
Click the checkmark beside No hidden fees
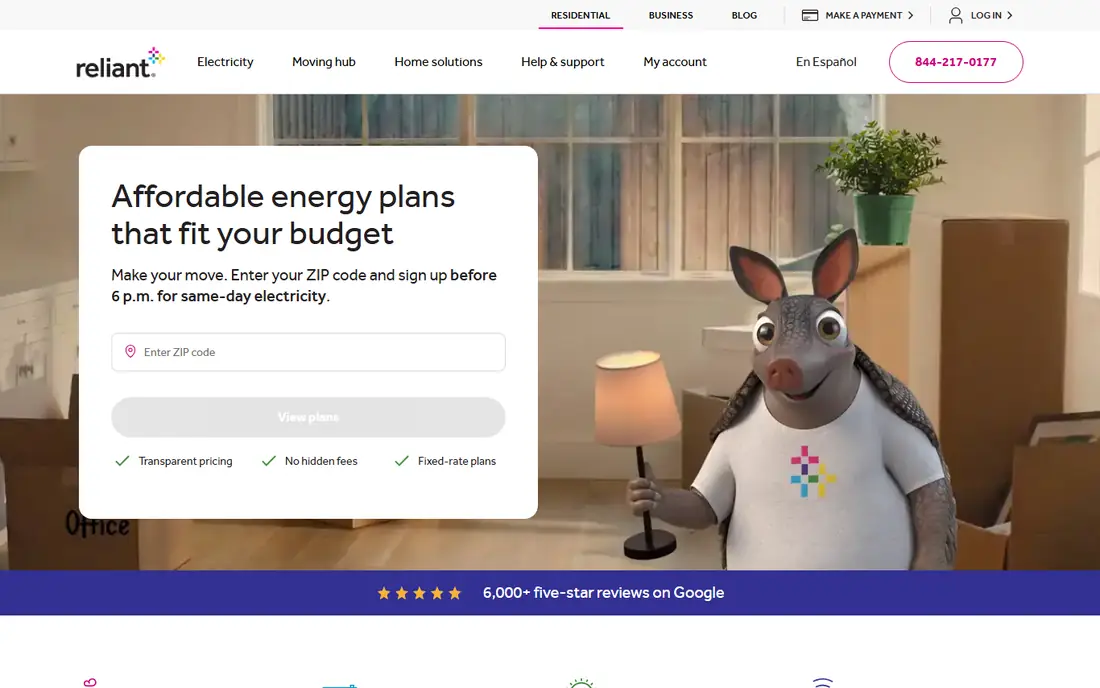pos(269,461)
